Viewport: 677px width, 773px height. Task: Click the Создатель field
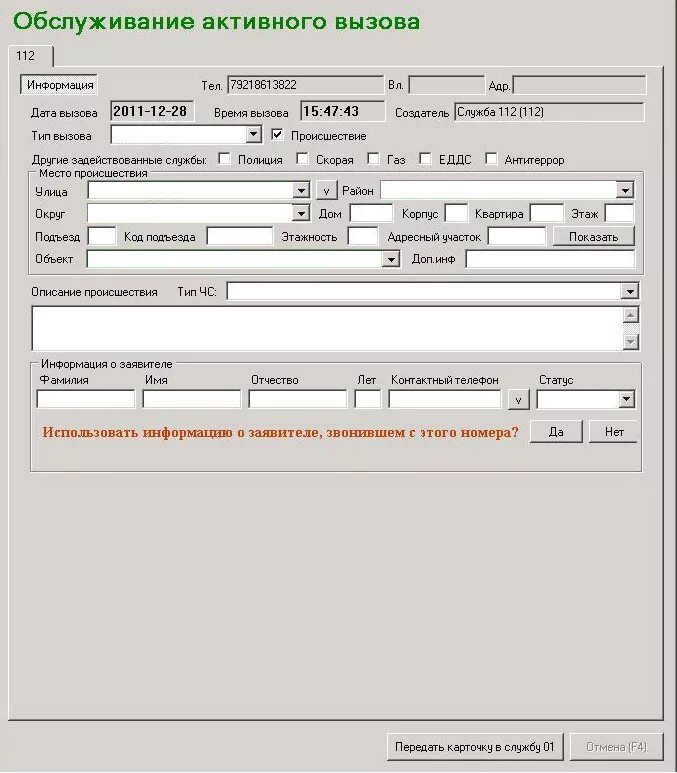549,112
